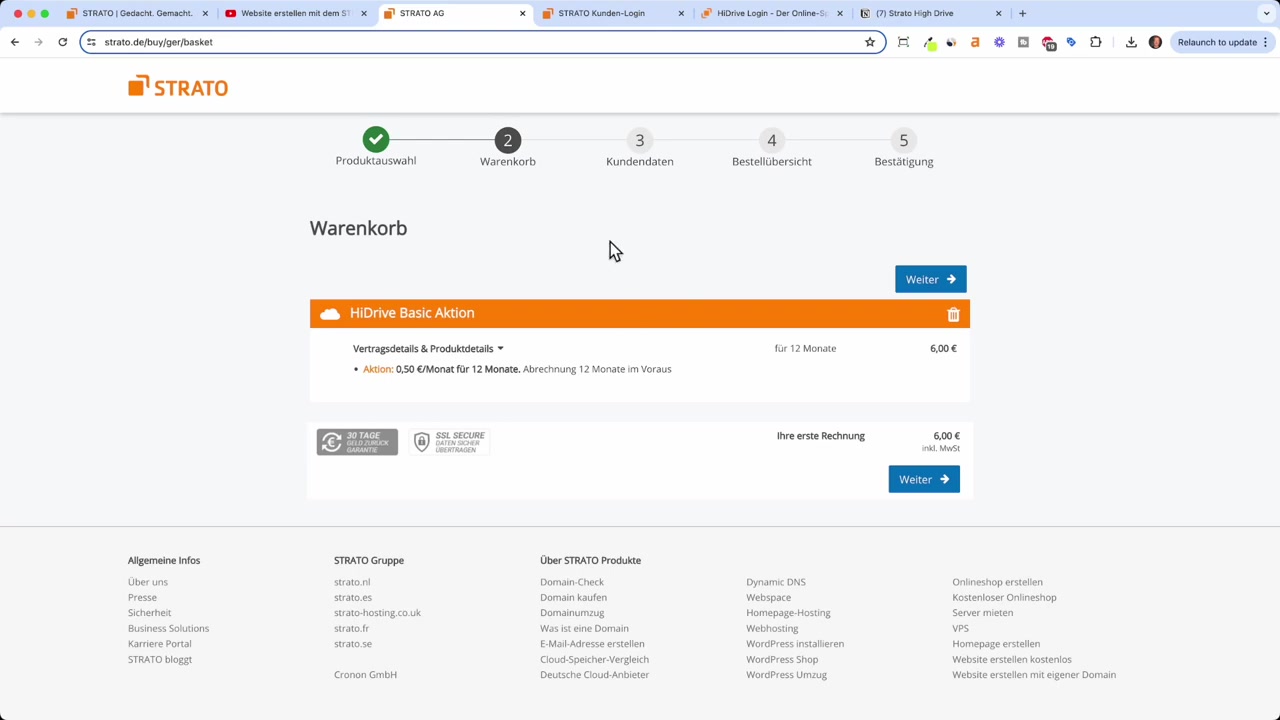Screen dimensions: 1280x720
Task: Click the purple gear-like extension icon
Action: [999, 42]
